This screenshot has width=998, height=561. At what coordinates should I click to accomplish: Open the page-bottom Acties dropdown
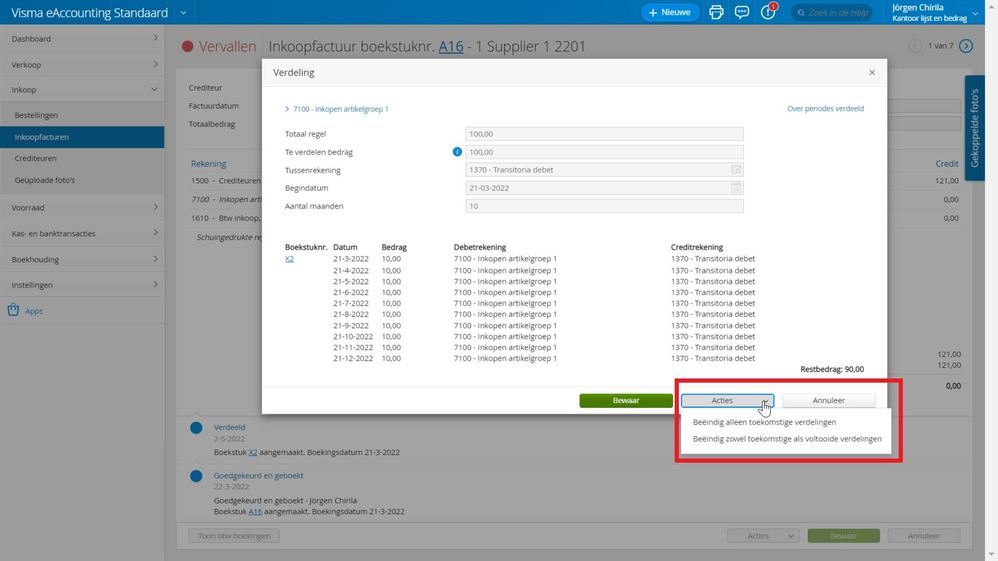point(763,536)
